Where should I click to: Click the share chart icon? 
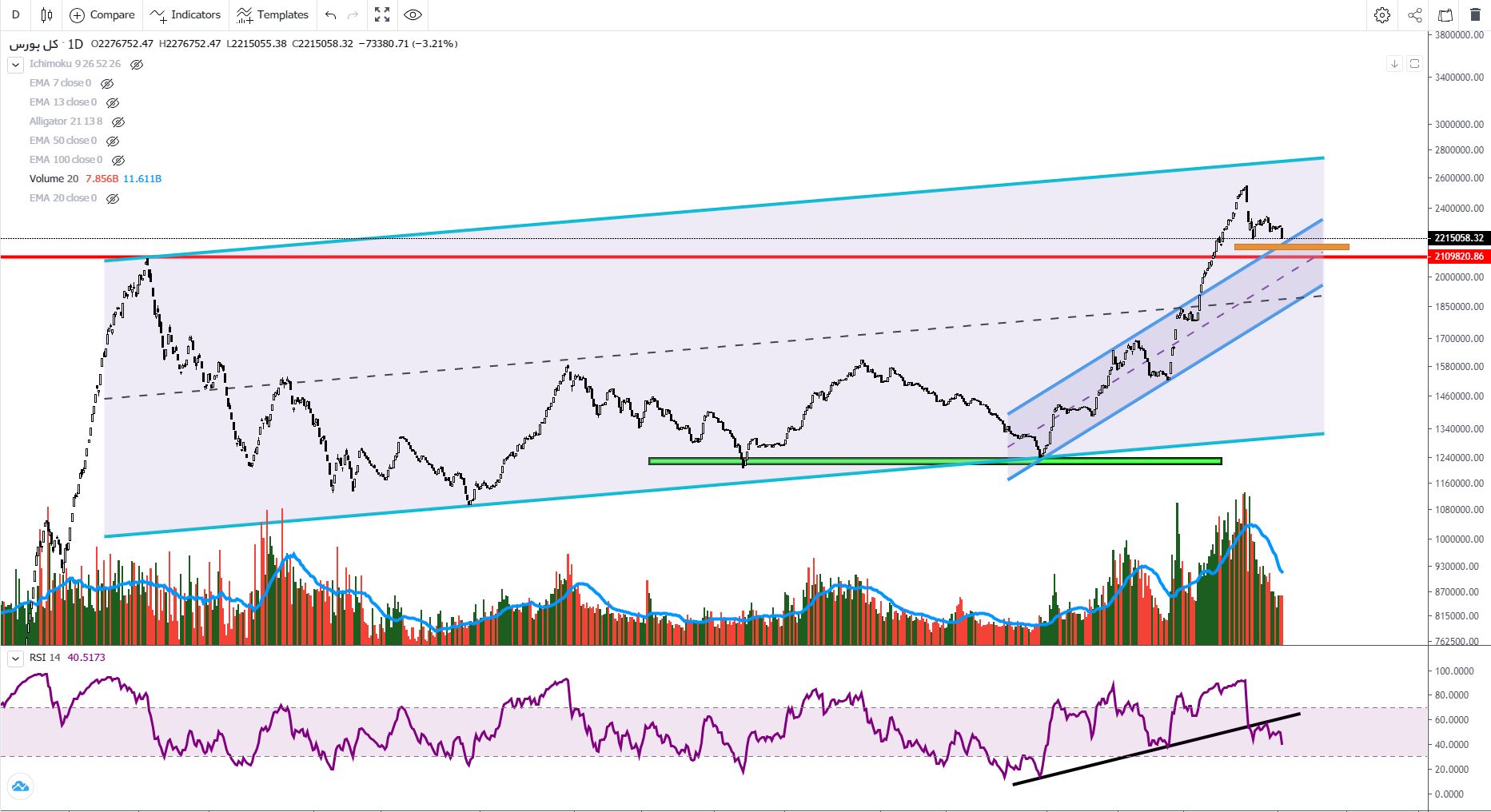(1414, 15)
